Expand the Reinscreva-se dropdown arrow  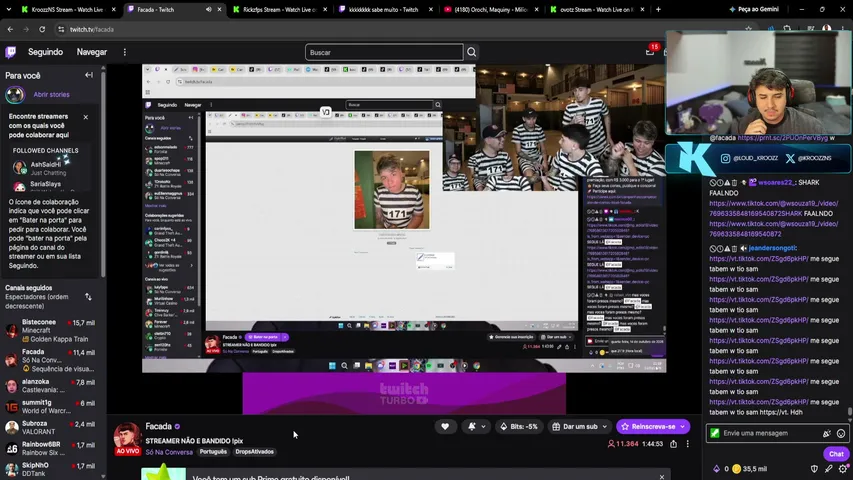(x=683, y=427)
